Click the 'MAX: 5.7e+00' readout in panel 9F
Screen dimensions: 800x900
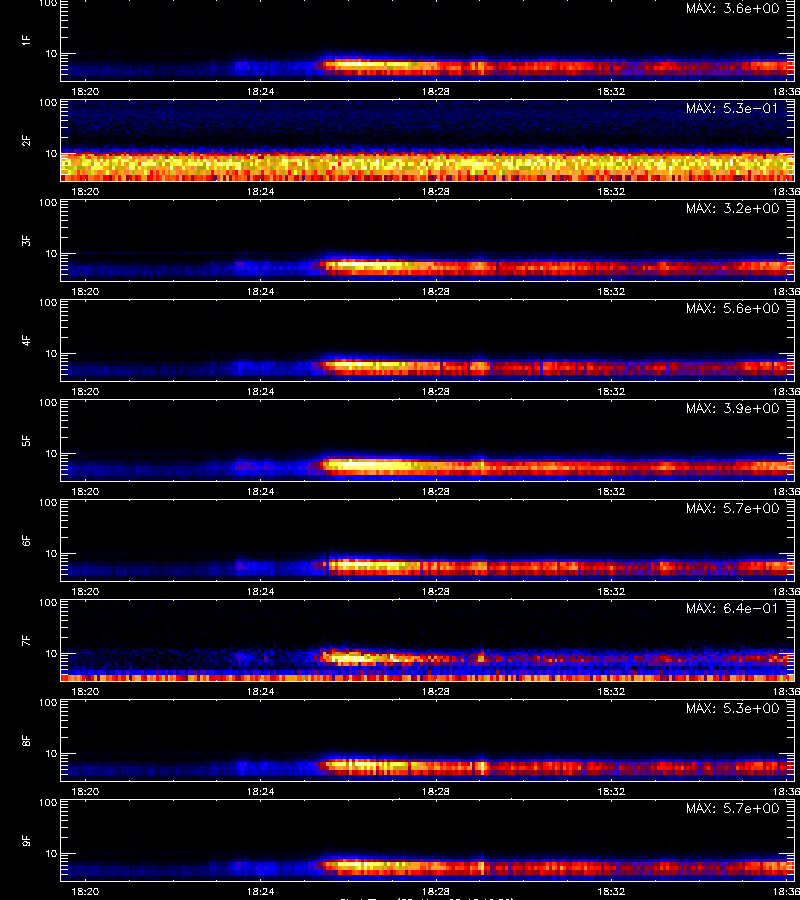click(733, 808)
